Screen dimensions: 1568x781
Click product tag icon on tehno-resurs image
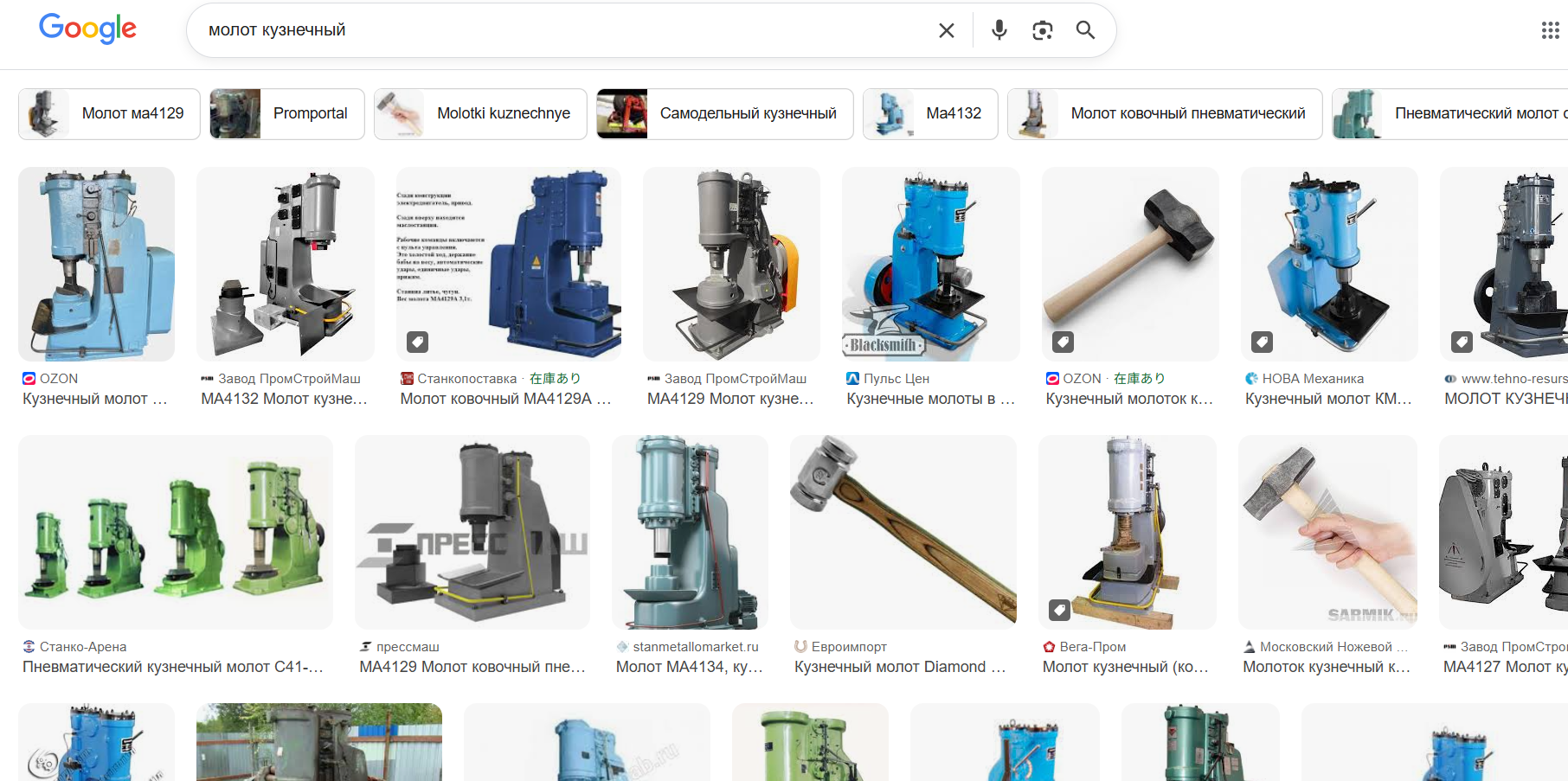click(x=1462, y=342)
